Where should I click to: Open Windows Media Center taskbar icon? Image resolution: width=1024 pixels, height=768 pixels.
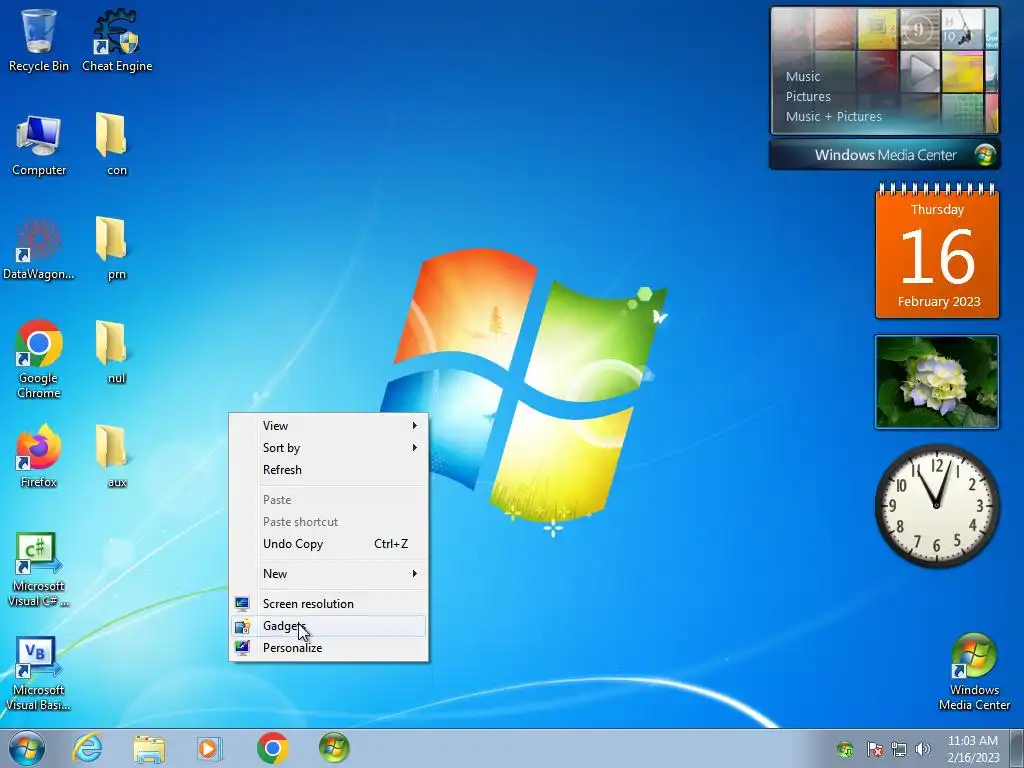pos(334,748)
